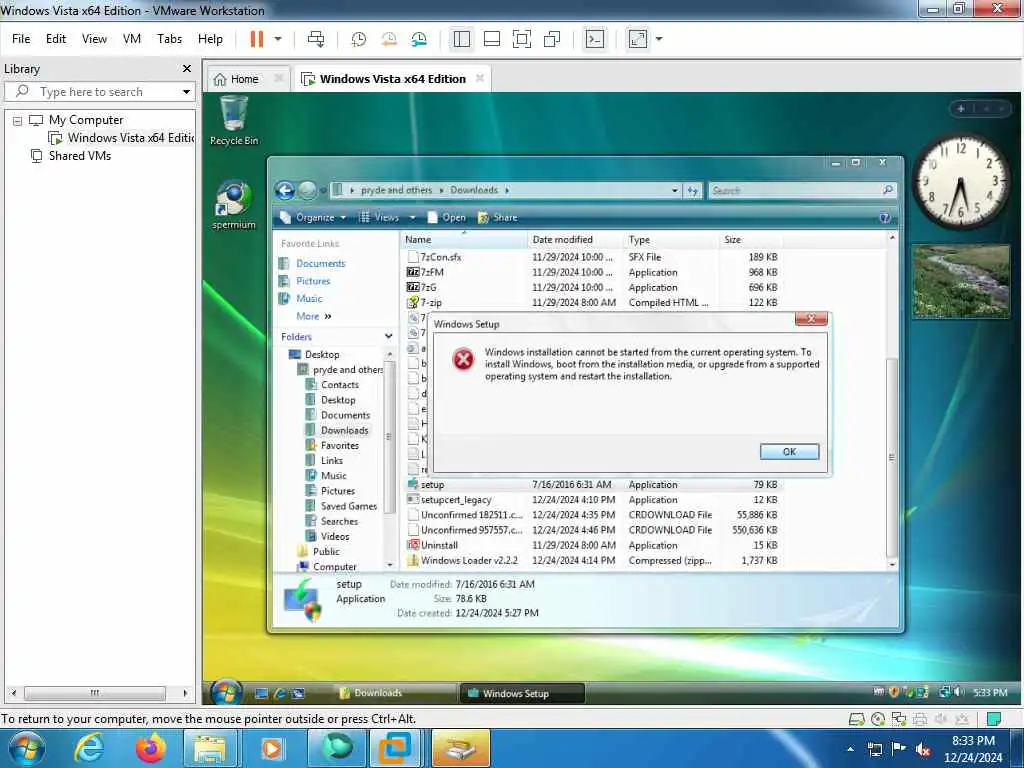Pause the virtual machine with the orange pause icon
1024x768 pixels.
pyautogui.click(x=257, y=39)
